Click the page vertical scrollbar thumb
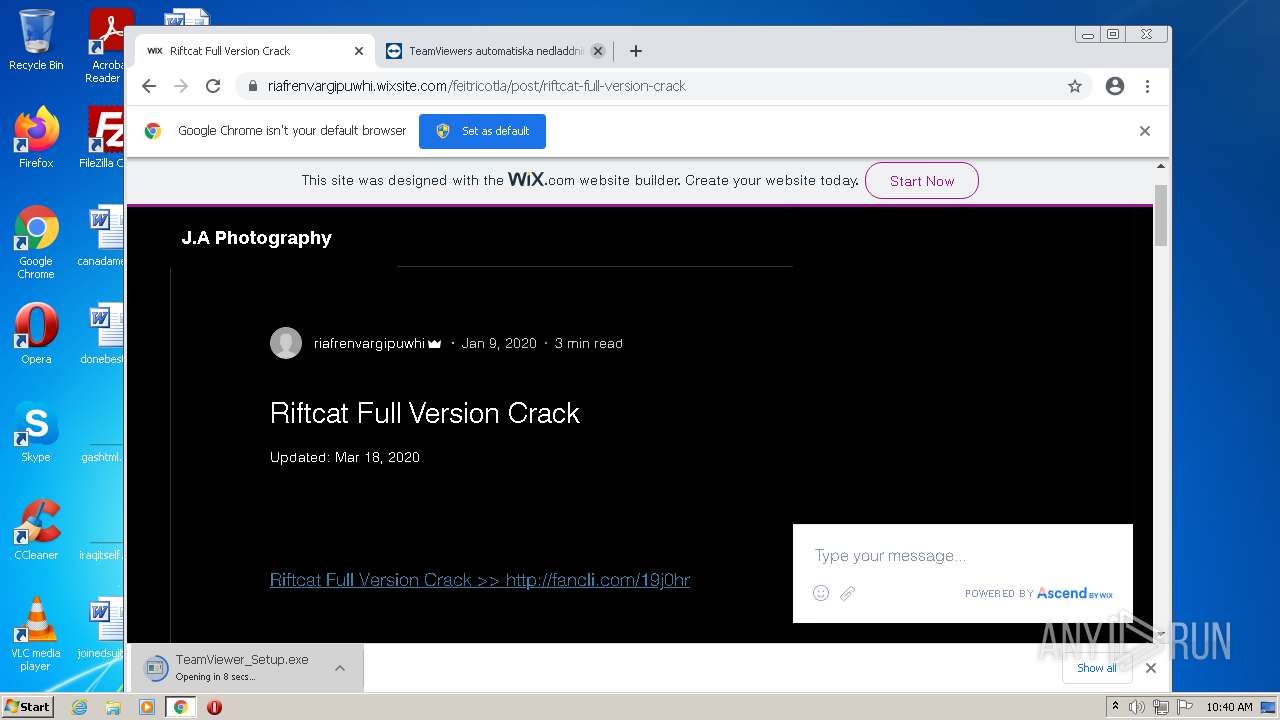The width and height of the screenshot is (1280, 720). pyautogui.click(x=1161, y=215)
